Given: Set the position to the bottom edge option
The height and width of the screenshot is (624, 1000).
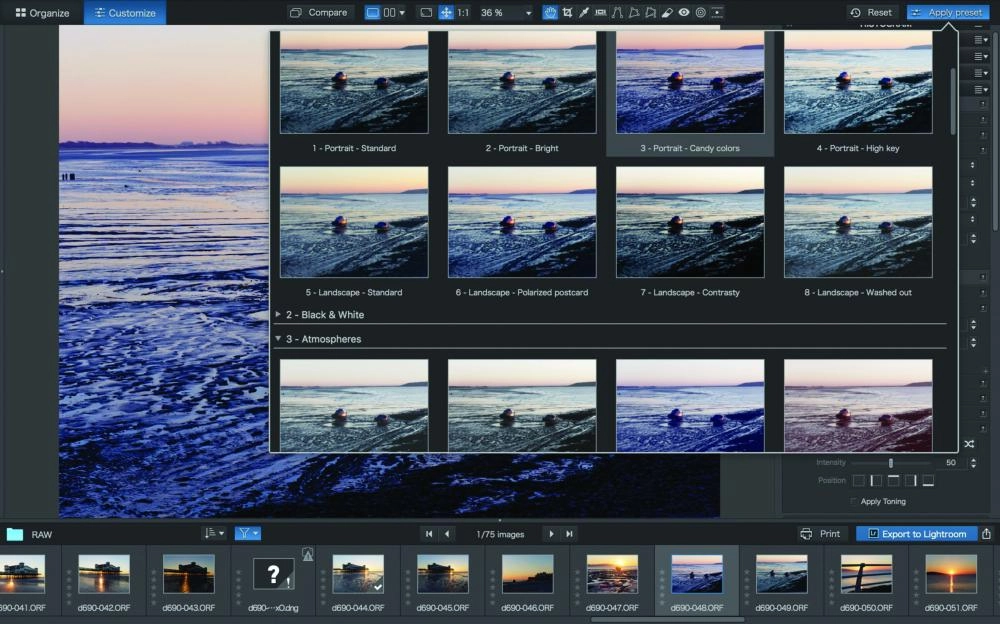Looking at the screenshot, I should 928,481.
